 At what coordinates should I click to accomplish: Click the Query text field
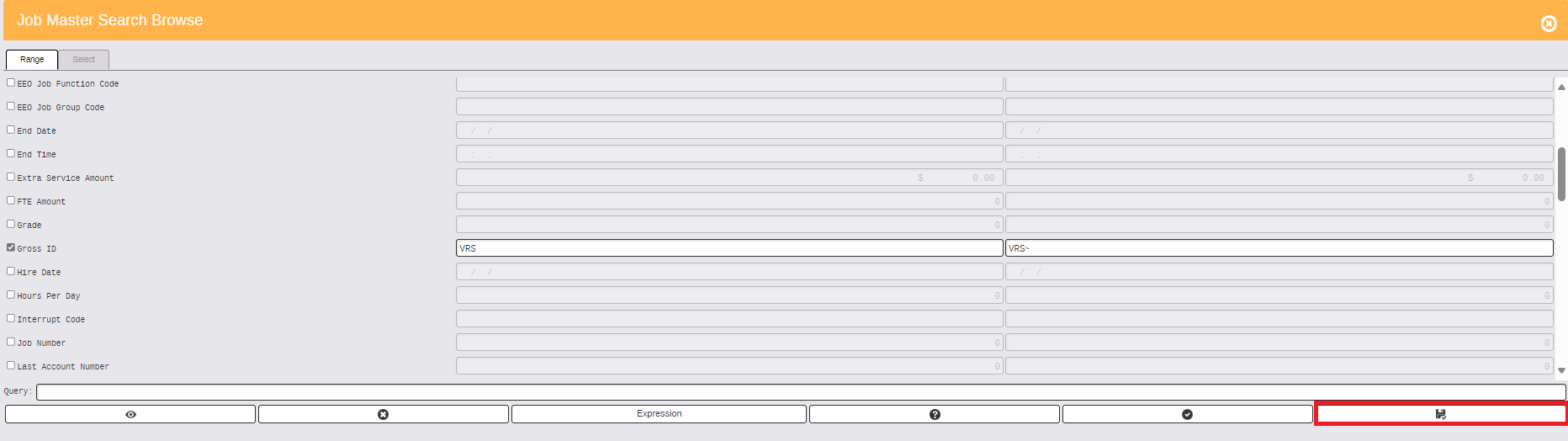pyautogui.click(x=801, y=392)
